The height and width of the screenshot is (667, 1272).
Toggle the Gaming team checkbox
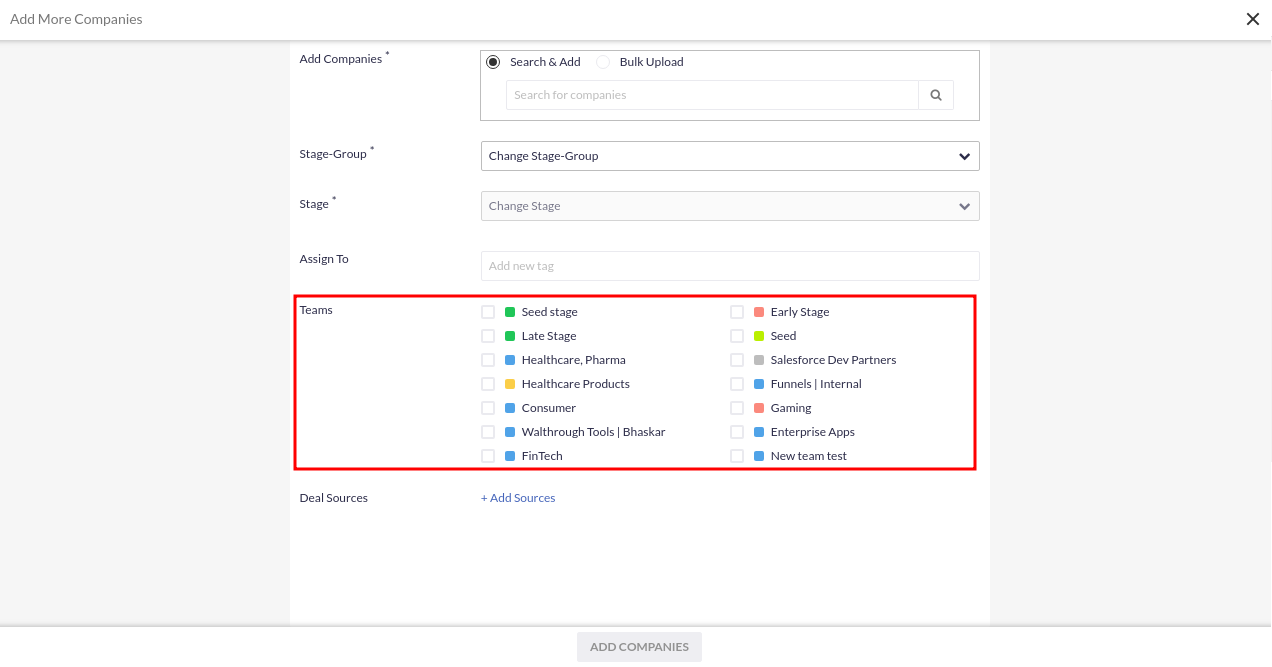pyautogui.click(x=737, y=408)
